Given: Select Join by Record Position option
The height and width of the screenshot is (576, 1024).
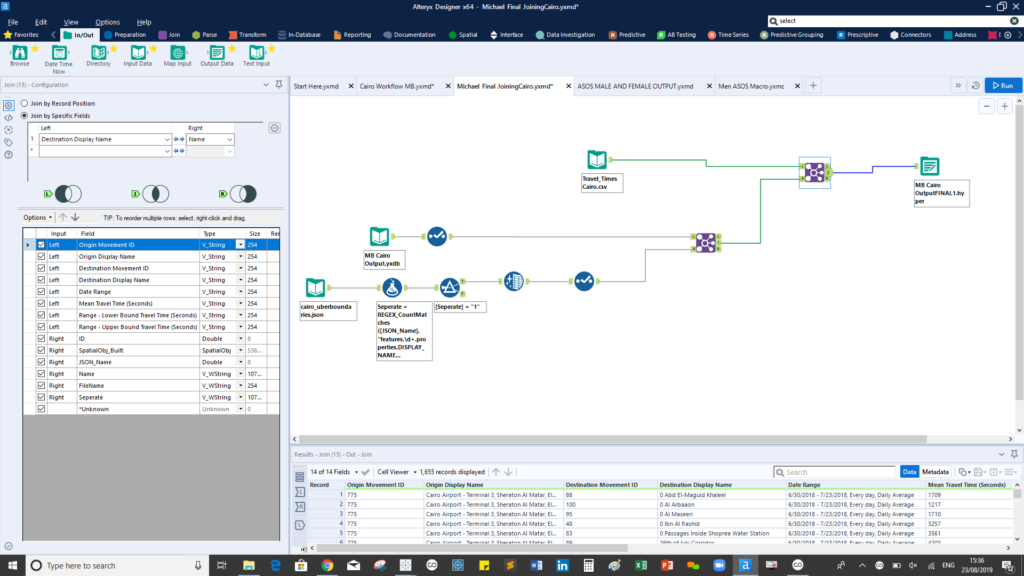Looking at the screenshot, I should point(26,103).
